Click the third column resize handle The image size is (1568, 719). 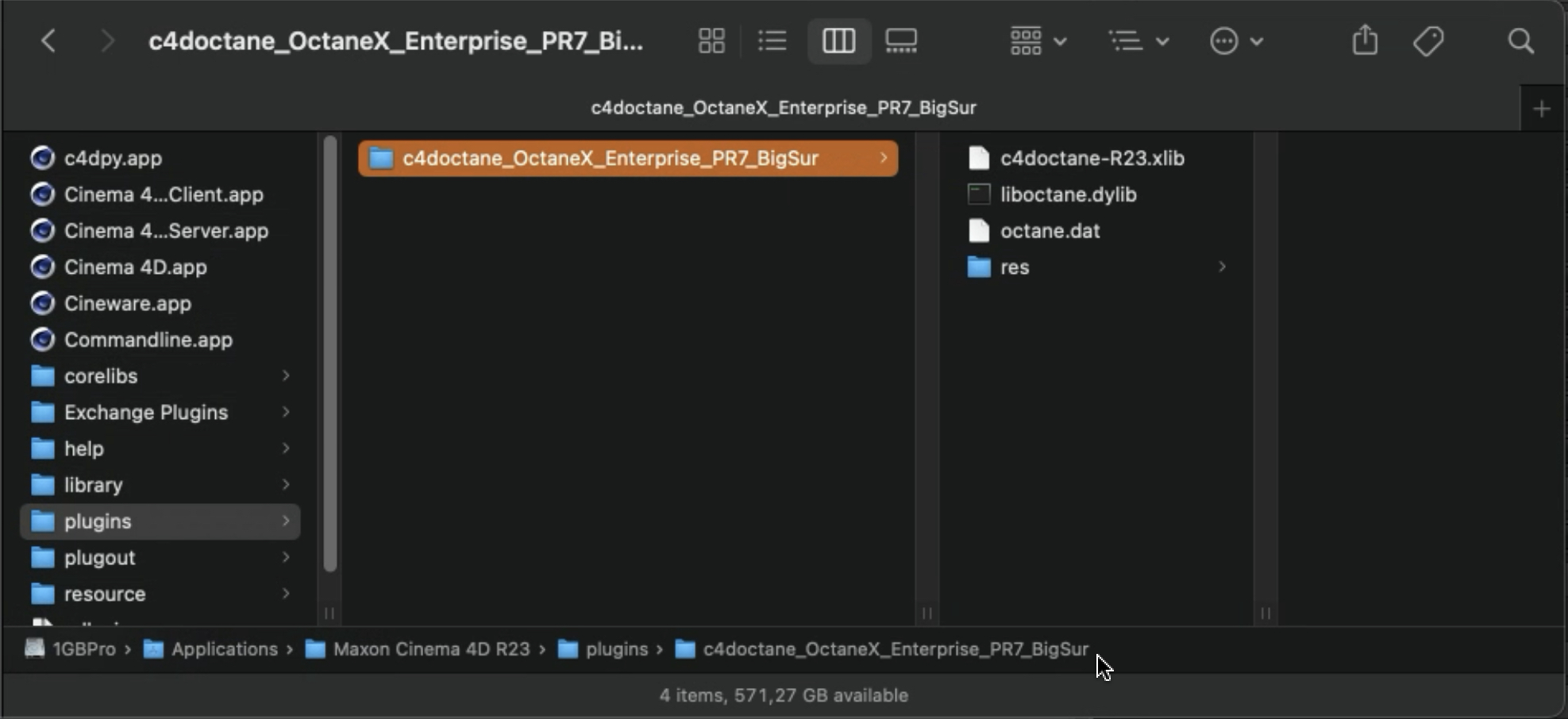(1266, 613)
